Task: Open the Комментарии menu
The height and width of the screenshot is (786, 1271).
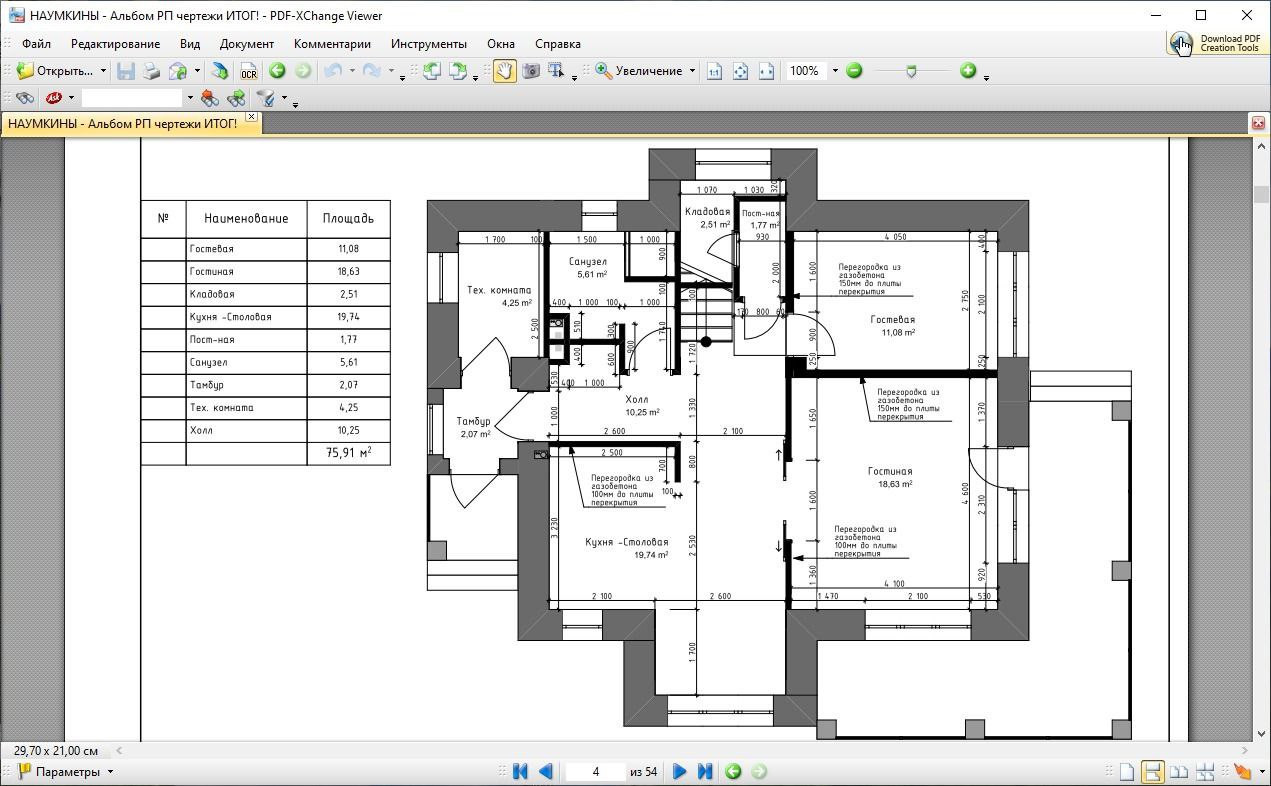Action: click(x=332, y=44)
